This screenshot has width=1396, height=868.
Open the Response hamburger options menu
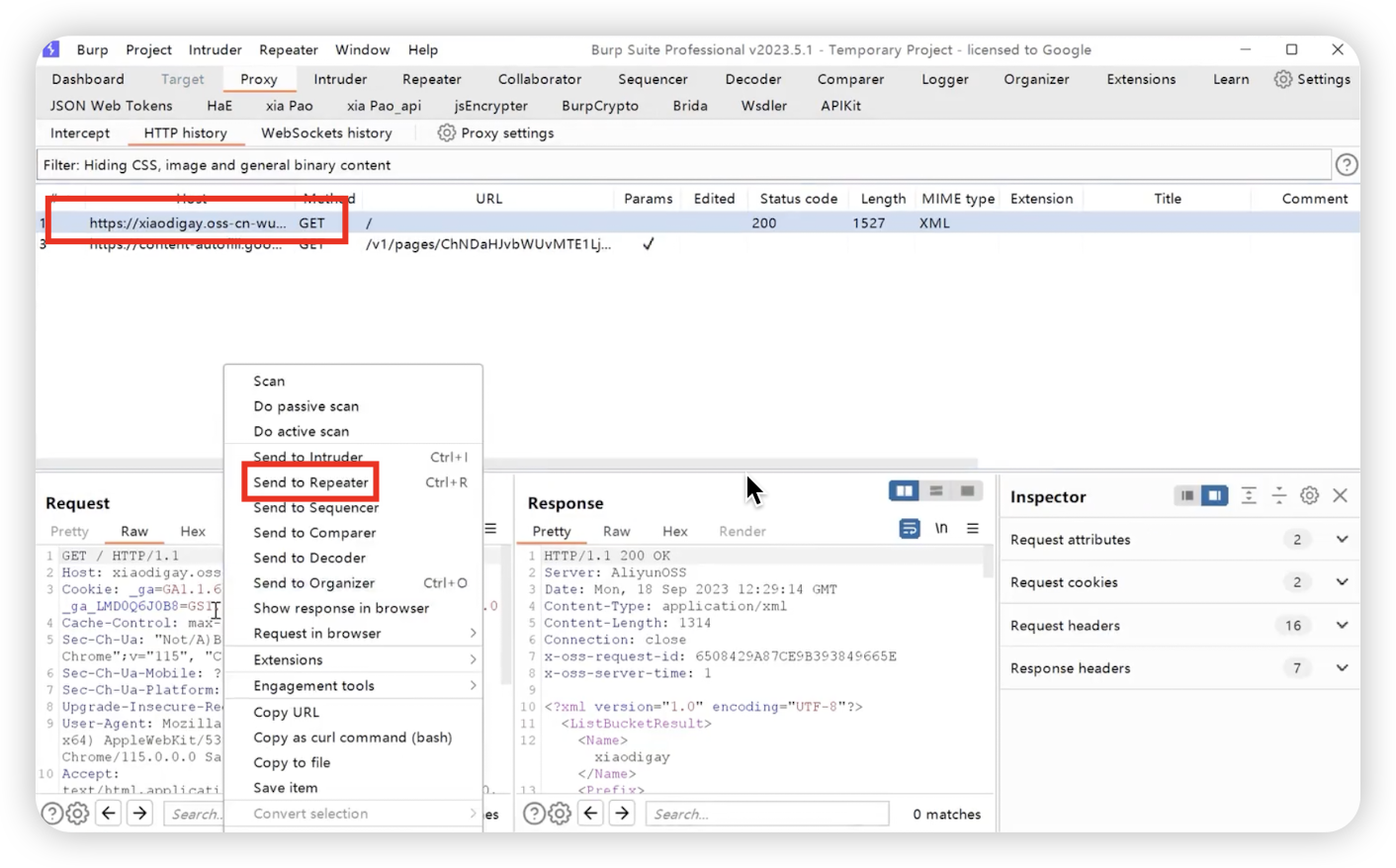coord(973,529)
